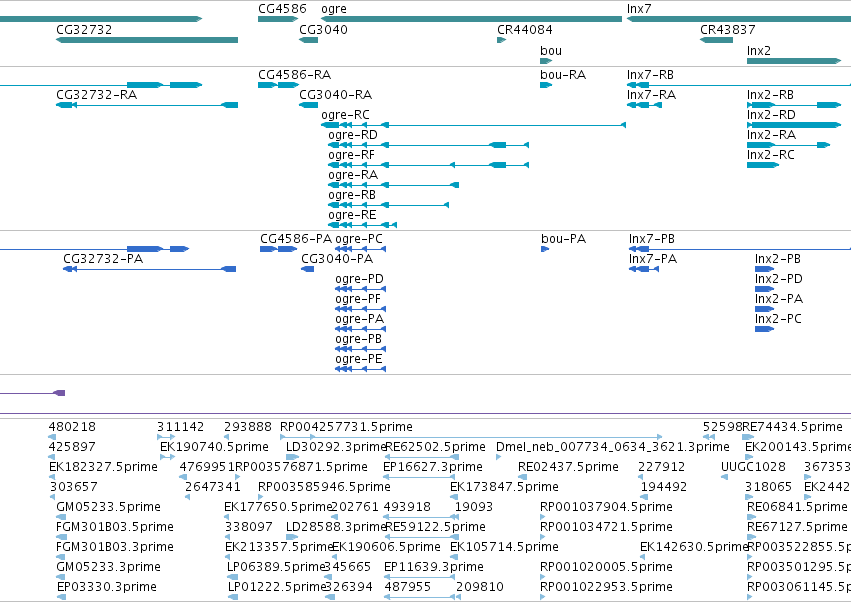This screenshot has height=602, width=851.
Task: Click the CG4586-RA transcript
Action: (278, 85)
